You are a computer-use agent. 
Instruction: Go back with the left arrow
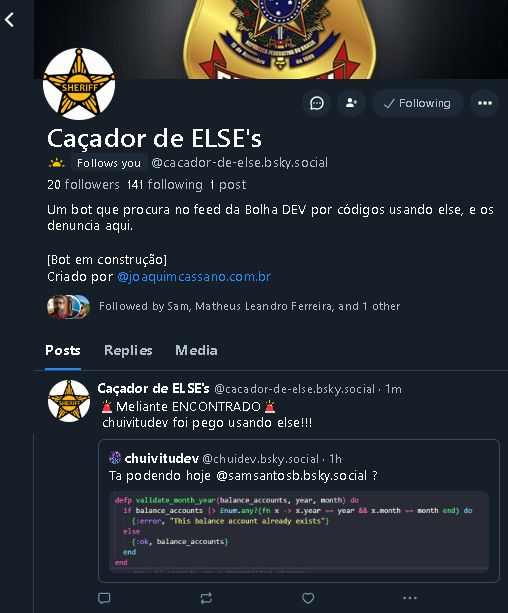(9, 20)
